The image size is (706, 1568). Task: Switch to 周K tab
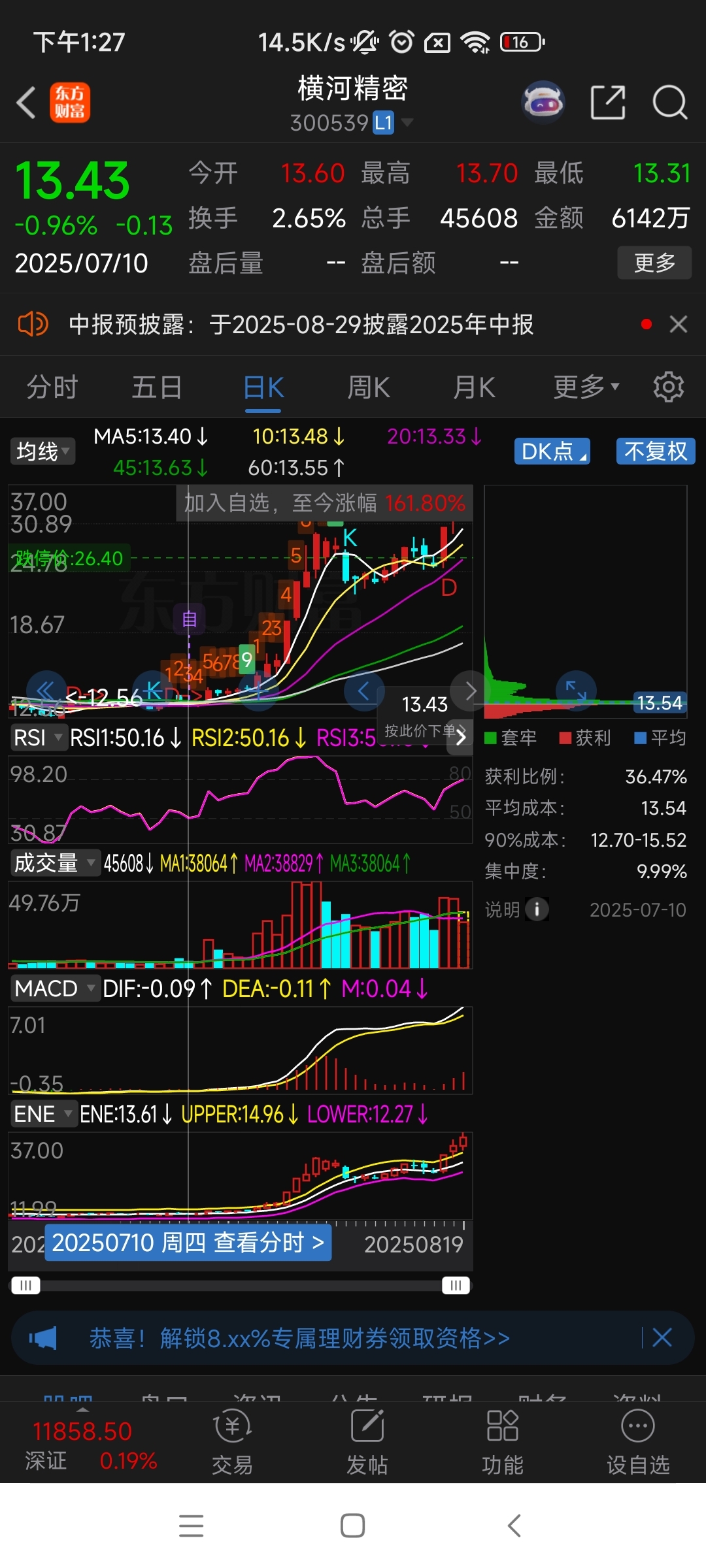[x=369, y=387]
